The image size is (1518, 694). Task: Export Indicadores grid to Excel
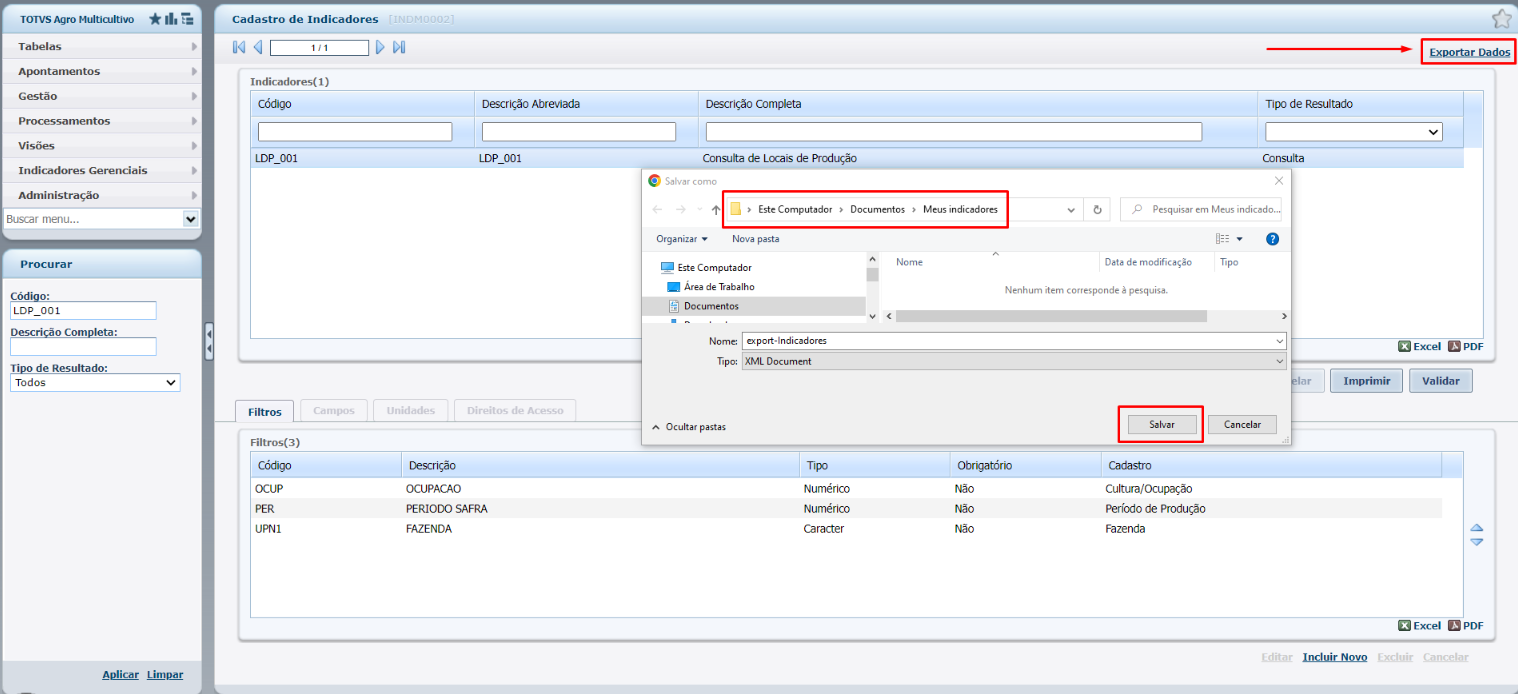[1419, 346]
